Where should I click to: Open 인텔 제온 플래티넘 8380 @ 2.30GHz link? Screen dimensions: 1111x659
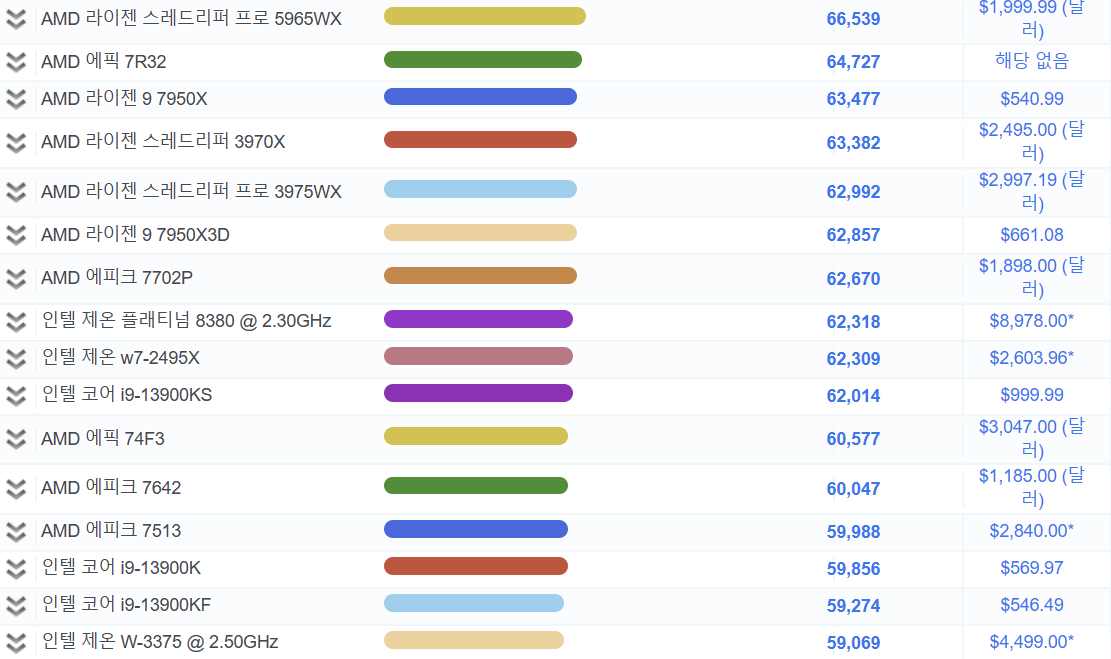pyautogui.click(x=186, y=321)
